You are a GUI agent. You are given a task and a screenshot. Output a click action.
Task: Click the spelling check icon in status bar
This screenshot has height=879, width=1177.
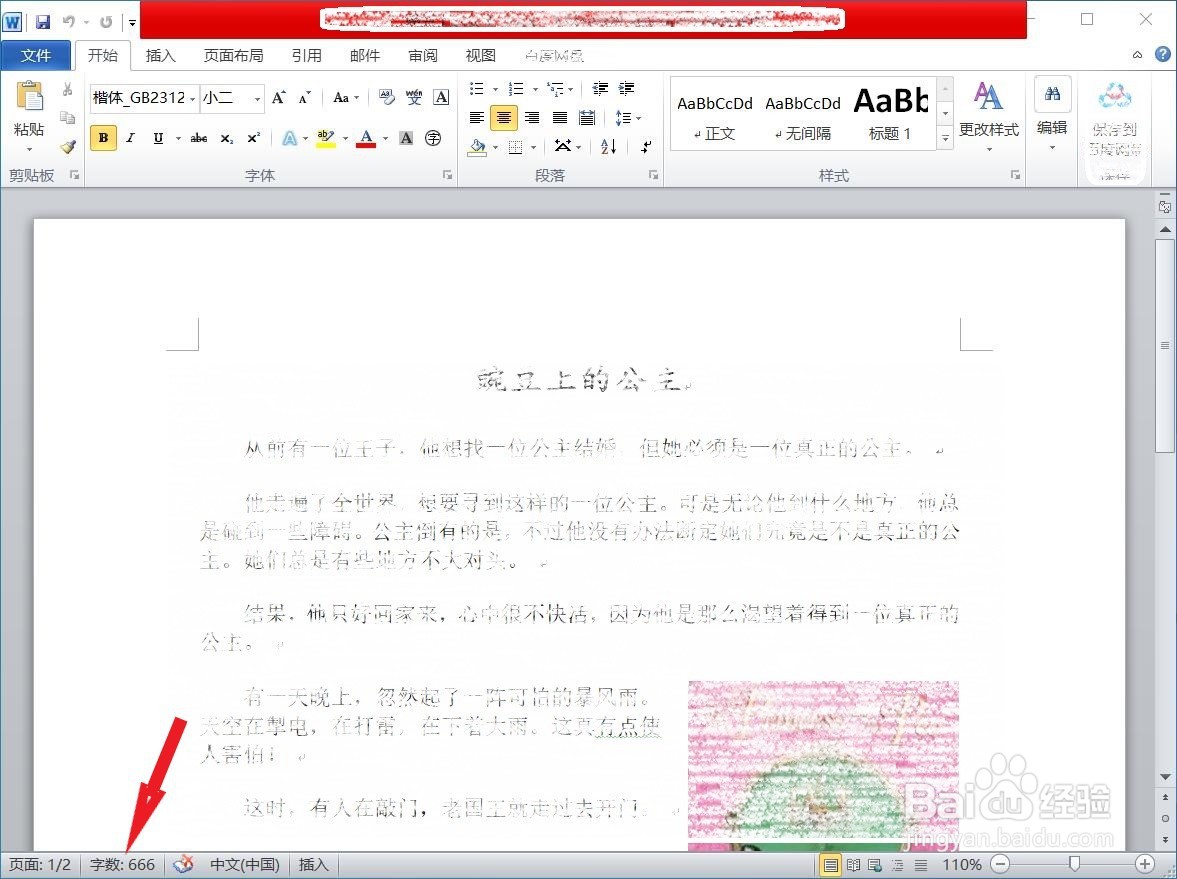pyautogui.click(x=183, y=864)
